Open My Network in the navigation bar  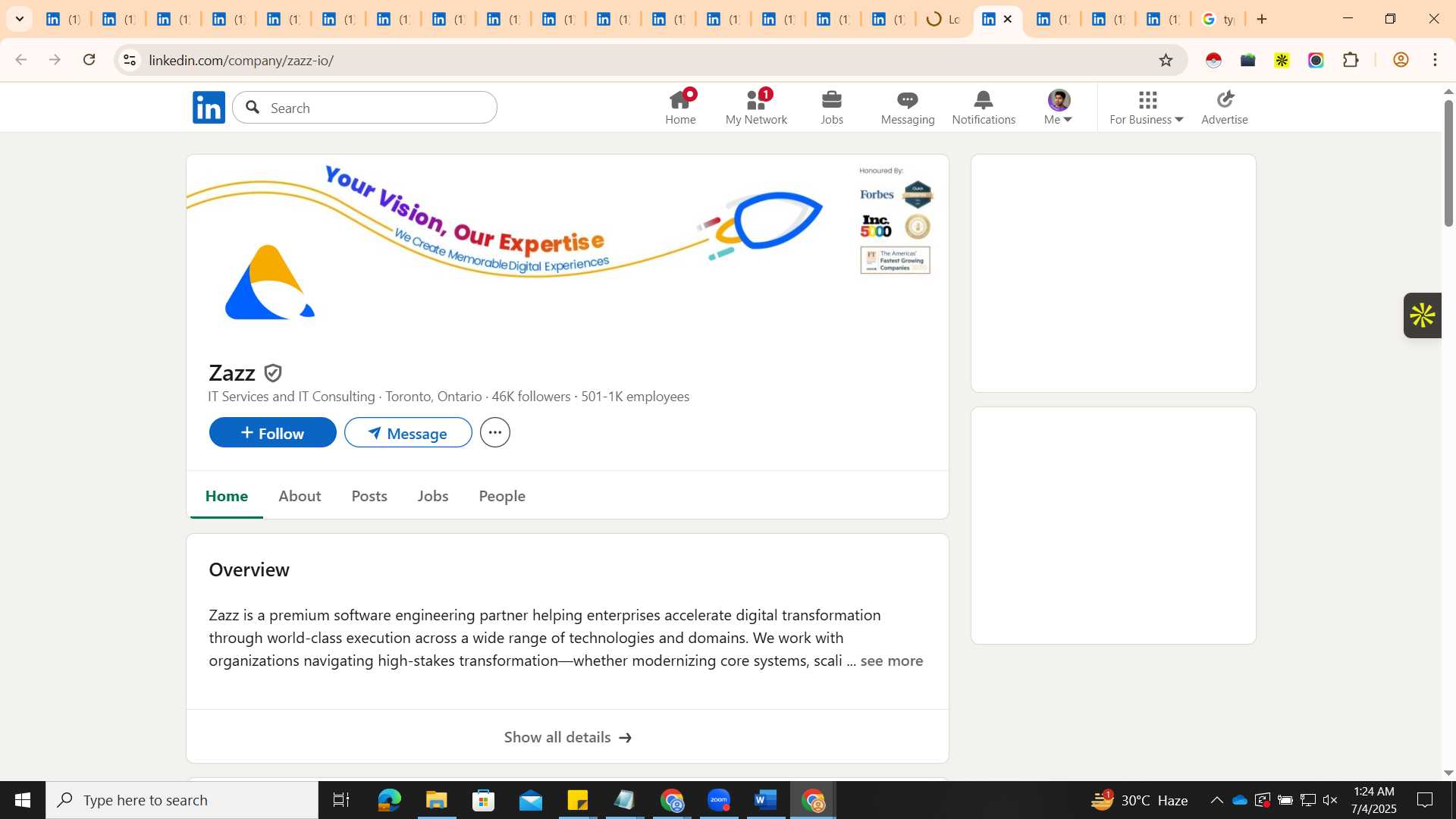point(756,107)
